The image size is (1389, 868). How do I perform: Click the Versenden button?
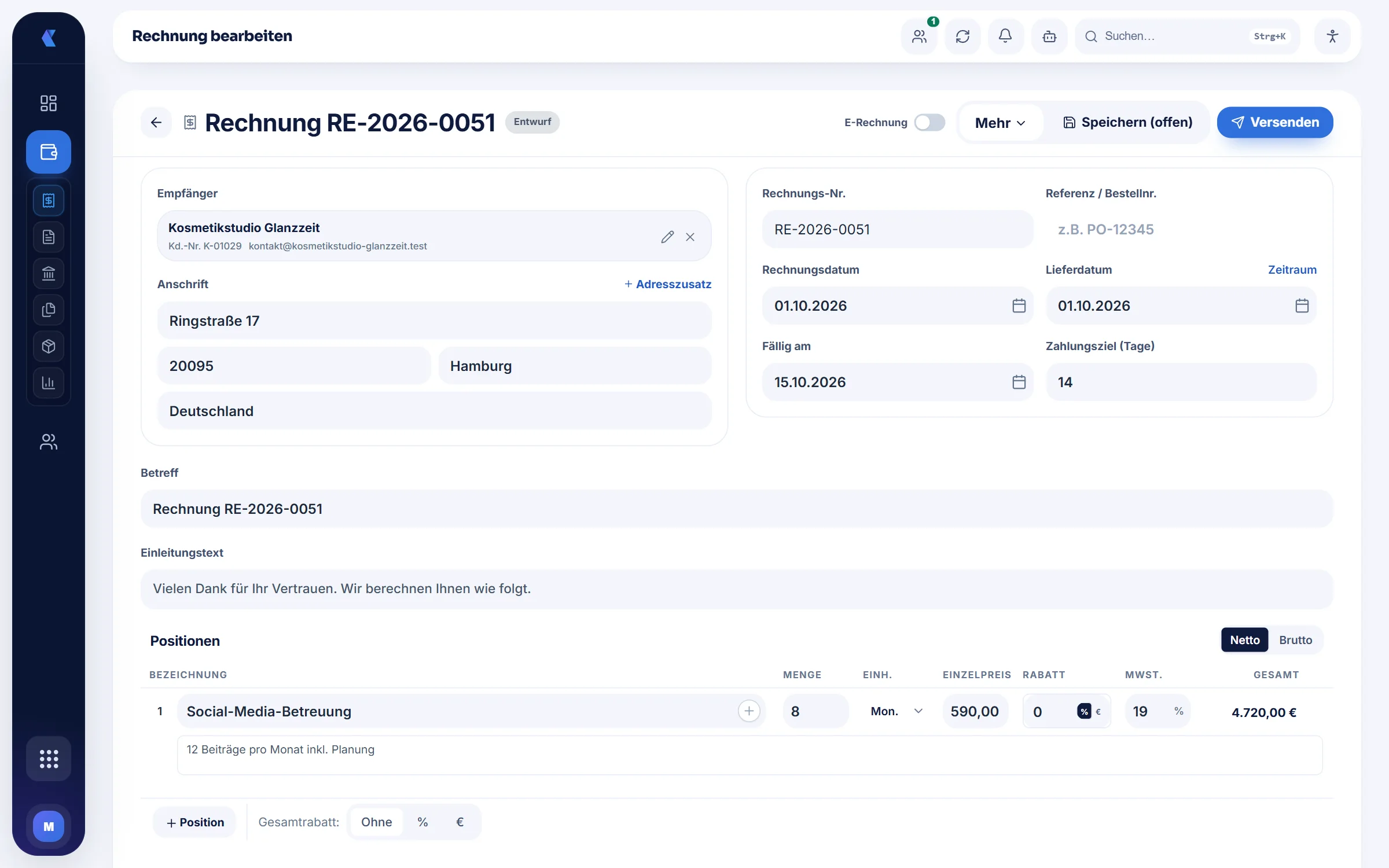[x=1275, y=122]
